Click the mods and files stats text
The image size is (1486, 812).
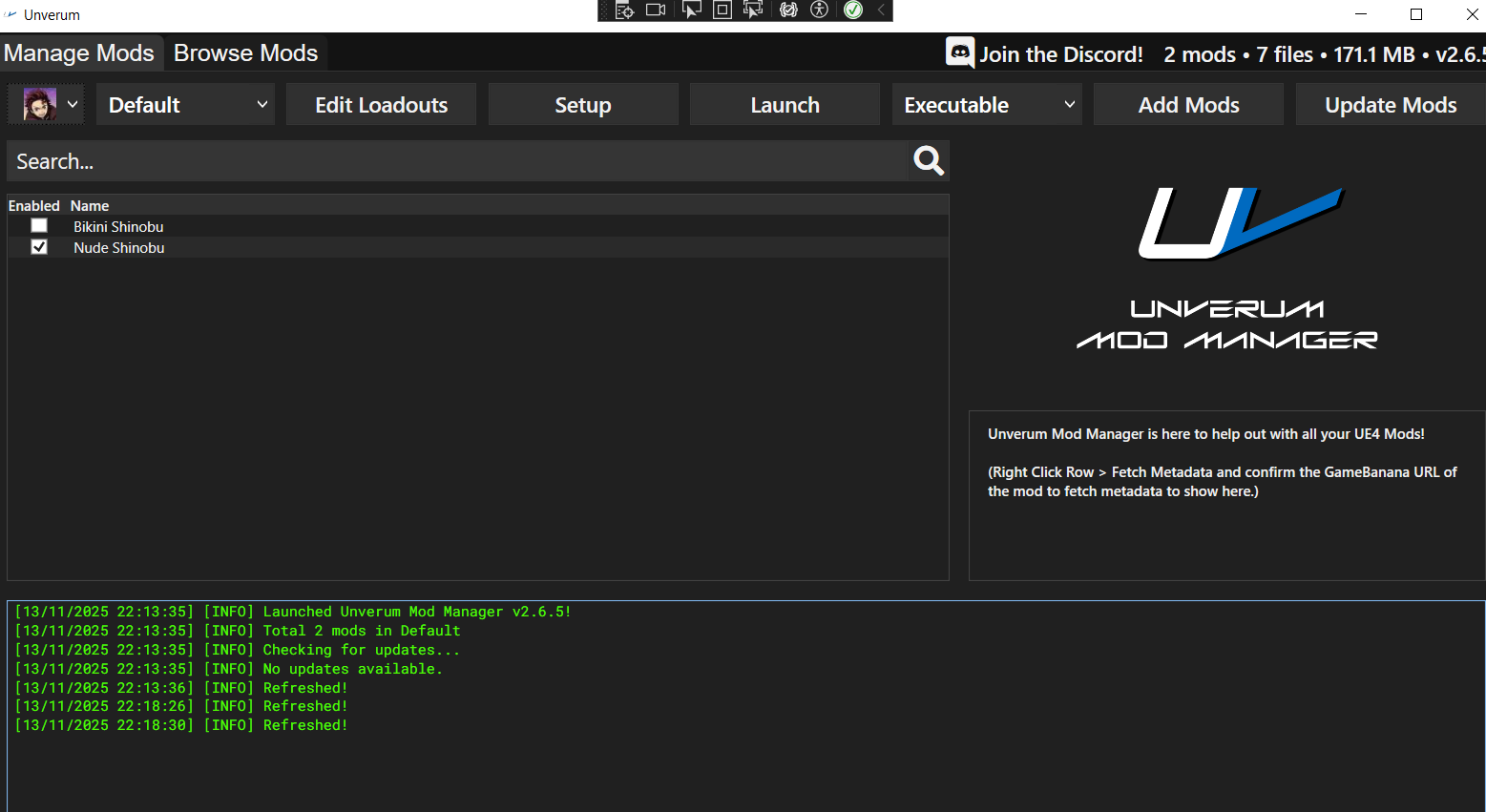[1324, 54]
